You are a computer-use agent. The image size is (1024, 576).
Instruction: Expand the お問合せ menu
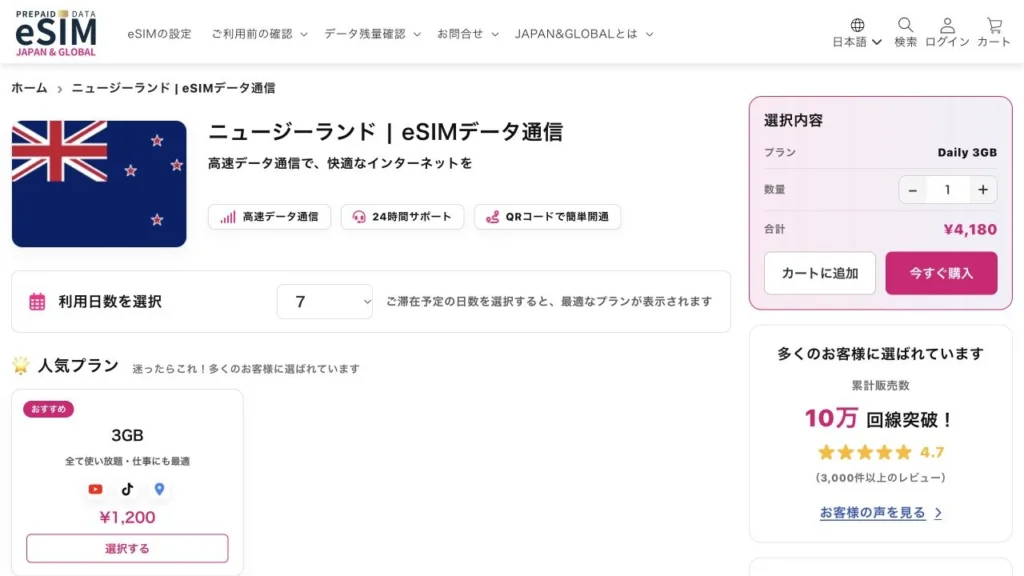468,34
